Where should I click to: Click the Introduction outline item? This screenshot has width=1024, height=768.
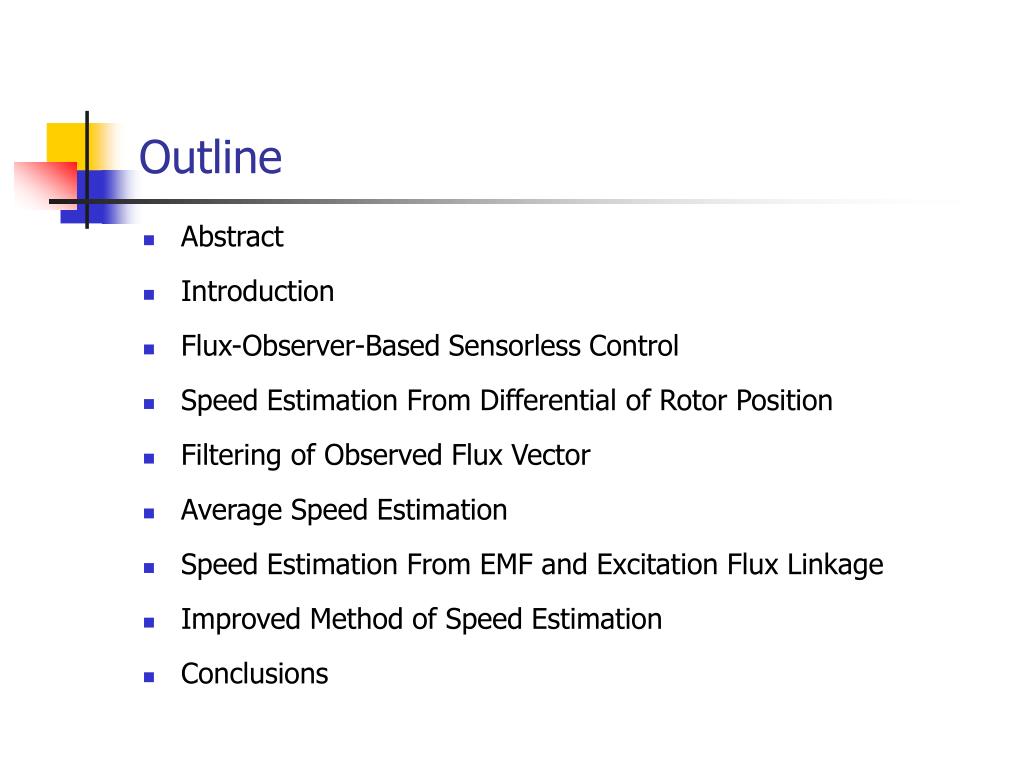click(257, 291)
